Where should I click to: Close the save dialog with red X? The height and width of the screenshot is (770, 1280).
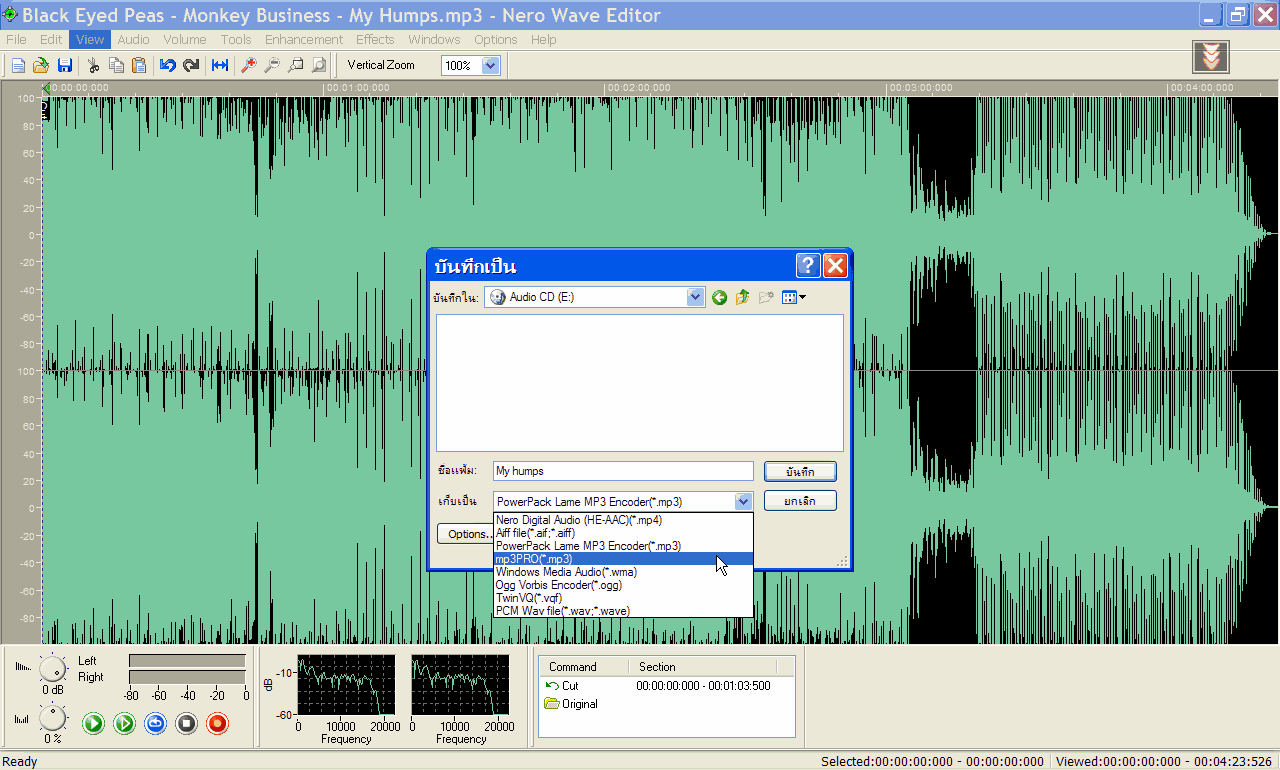coord(835,265)
